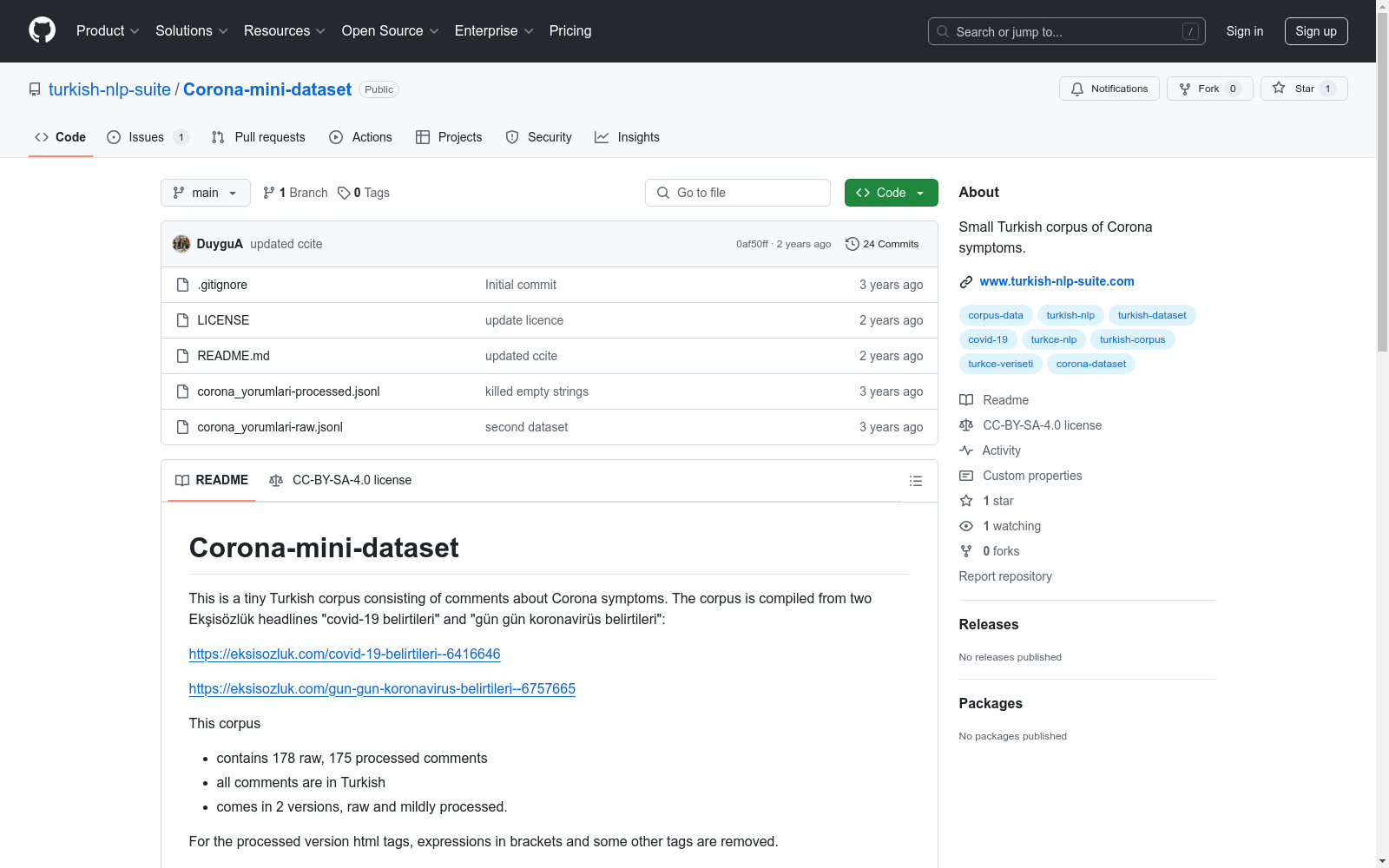1389x868 pixels.
Task: Click the scale icon beside CC-BY-SA-4.0 license
Action: click(x=966, y=425)
